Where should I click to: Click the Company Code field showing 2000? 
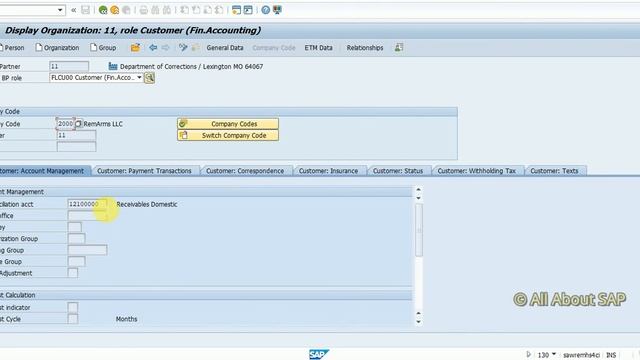pyautogui.click(x=65, y=124)
